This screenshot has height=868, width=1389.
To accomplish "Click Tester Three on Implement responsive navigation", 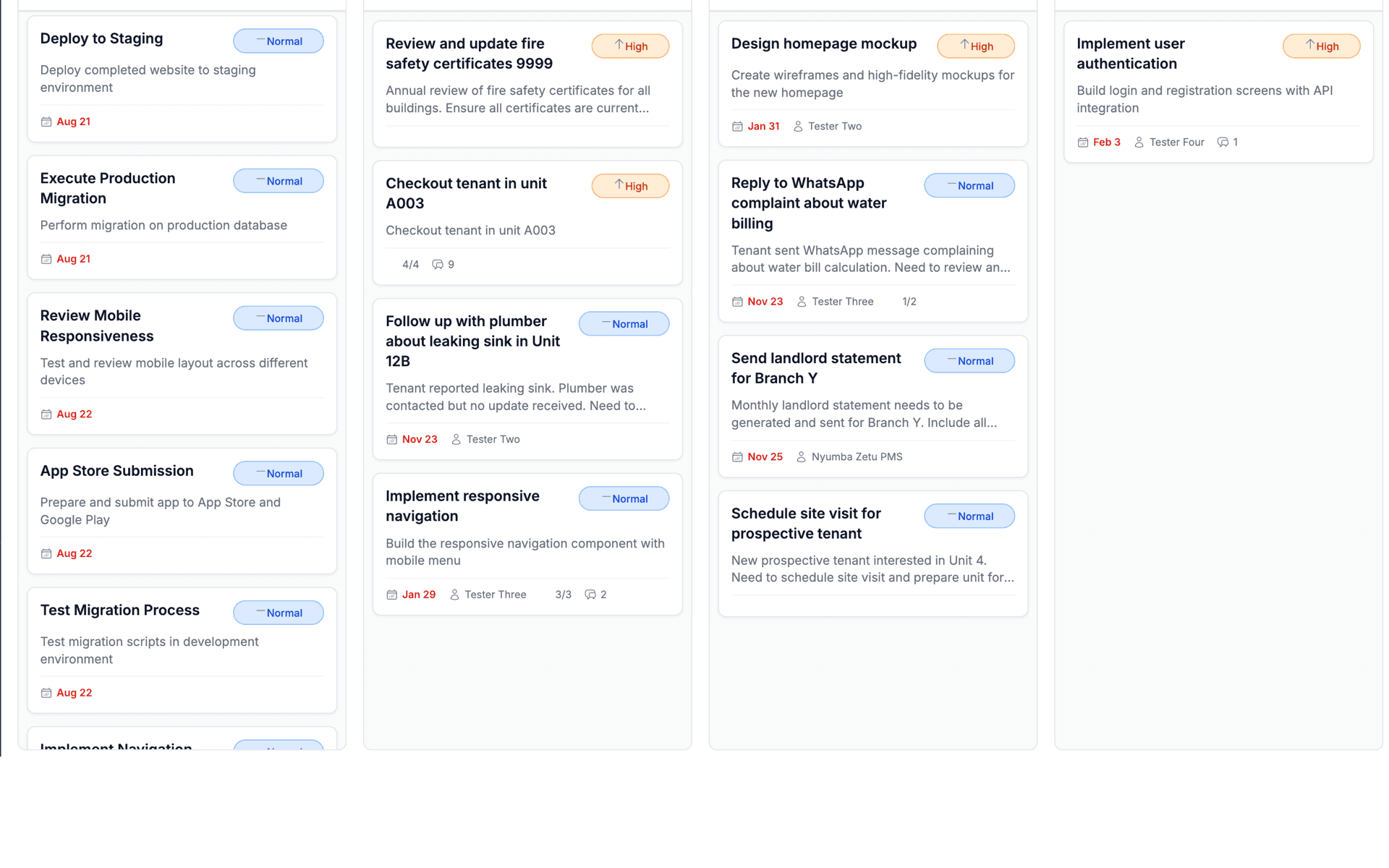I will click(x=496, y=594).
